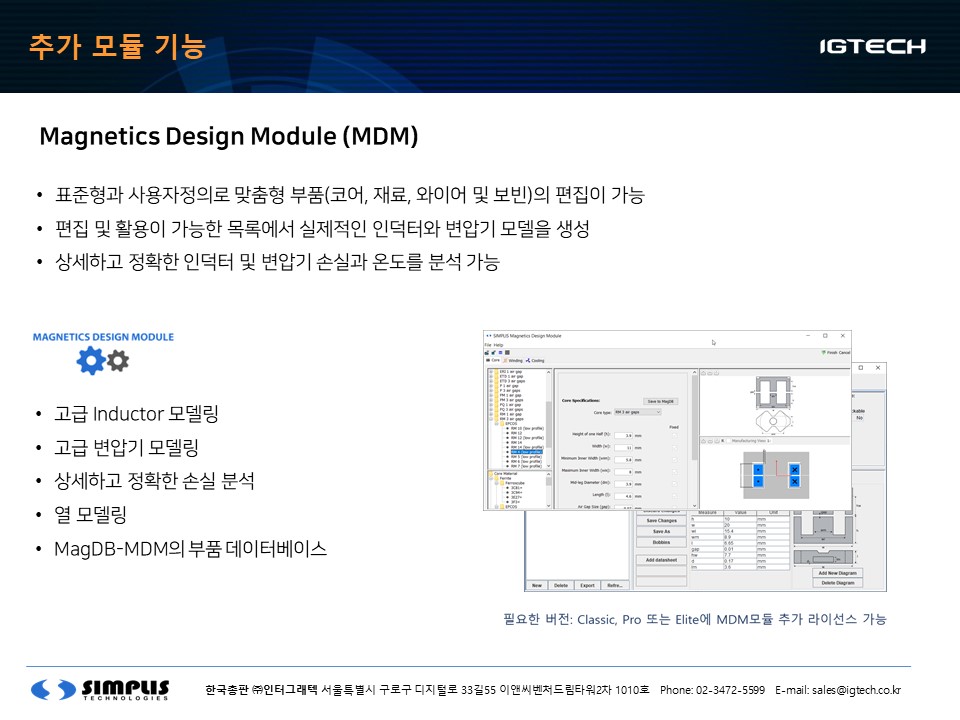This screenshot has height=720, width=960.
Task: Expand the ETD 1 air gap tree node
Action: [491, 377]
